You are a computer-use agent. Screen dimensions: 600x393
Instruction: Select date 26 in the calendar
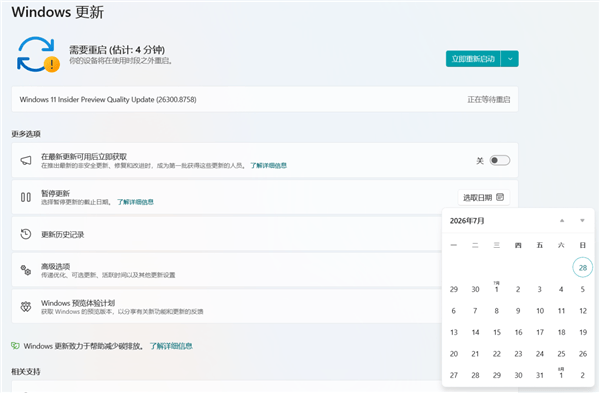[582, 354]
